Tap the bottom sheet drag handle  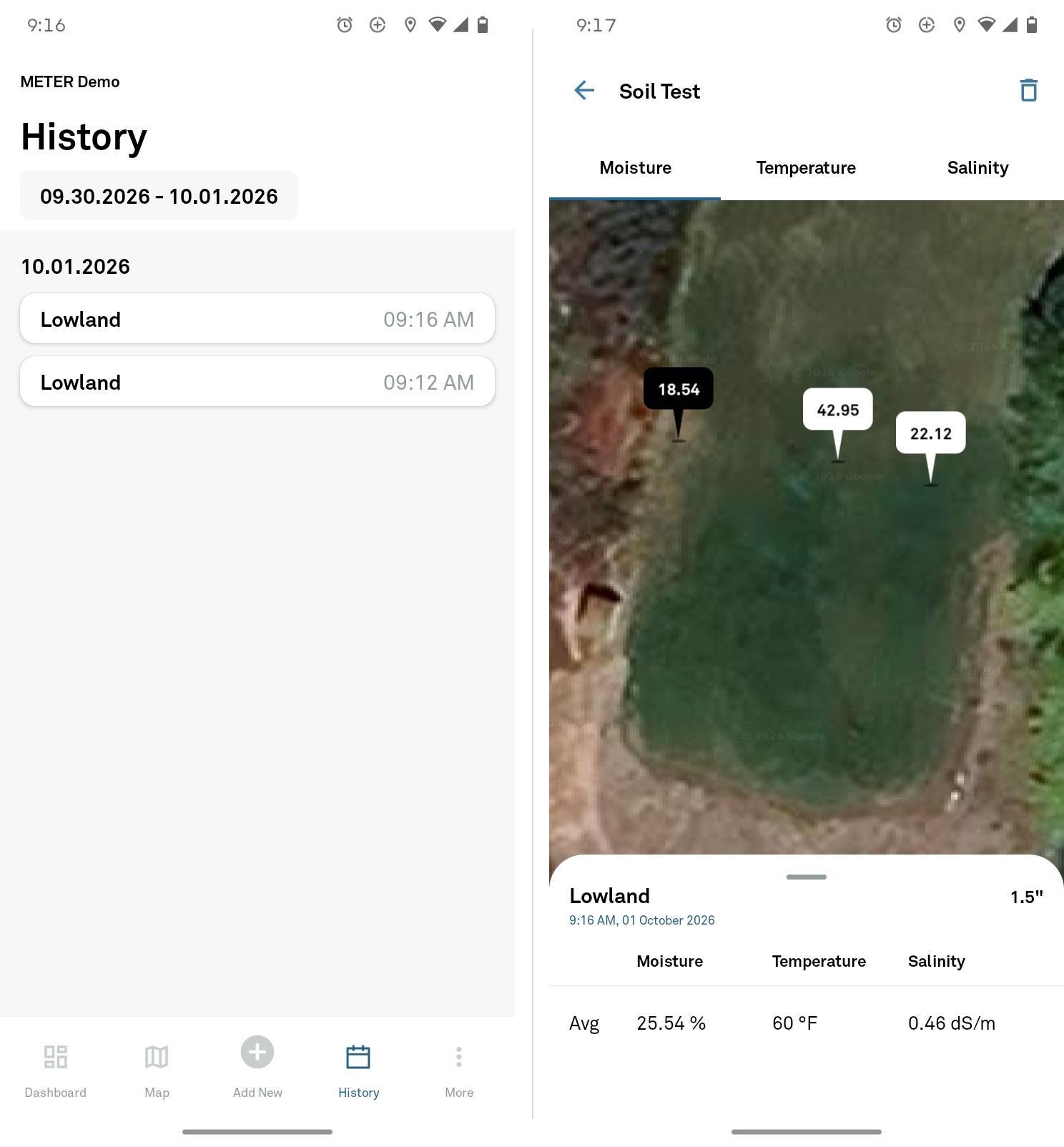point(807,877)
